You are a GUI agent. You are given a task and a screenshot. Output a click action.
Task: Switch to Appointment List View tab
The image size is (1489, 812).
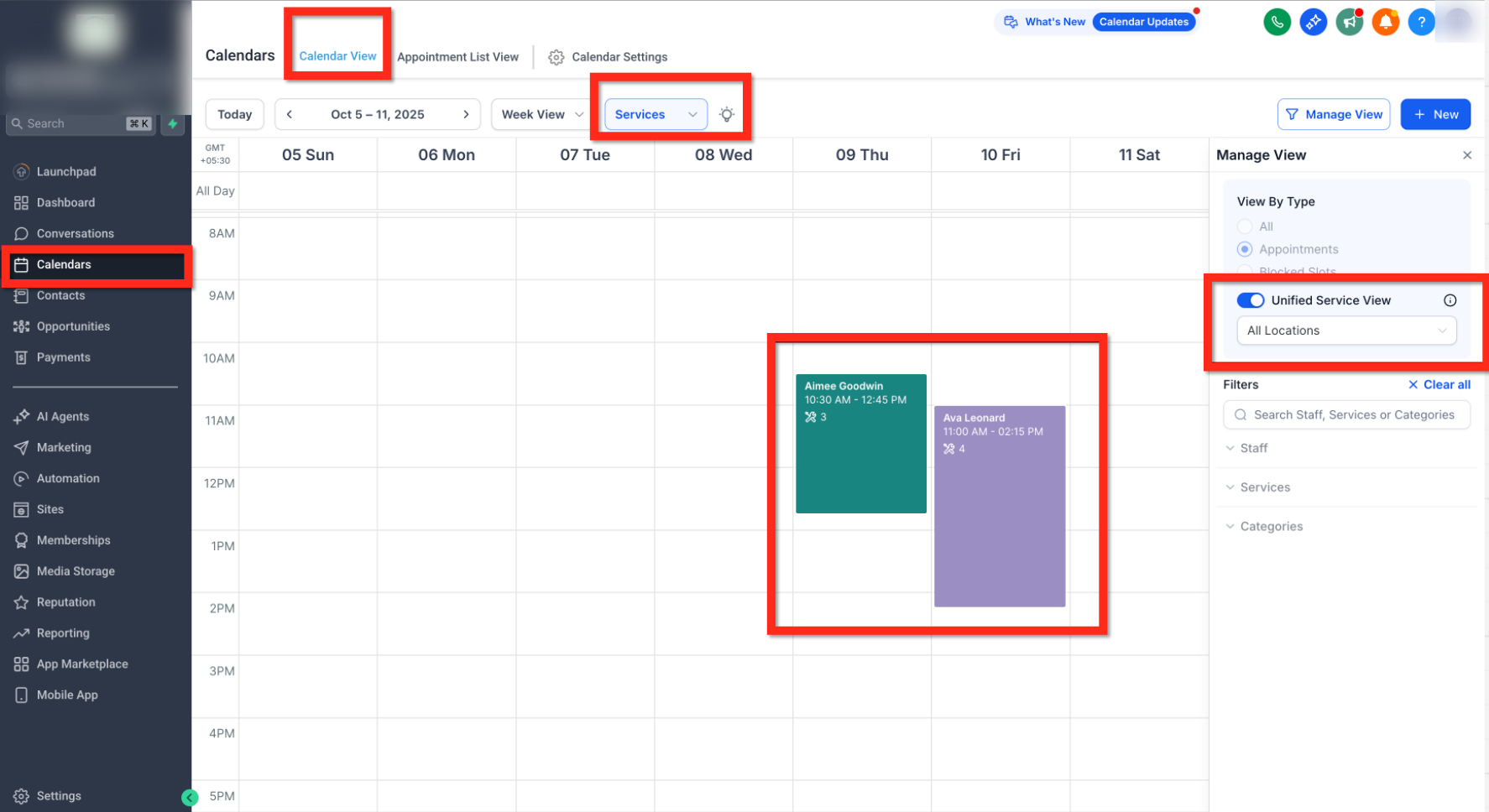[457, 57]
